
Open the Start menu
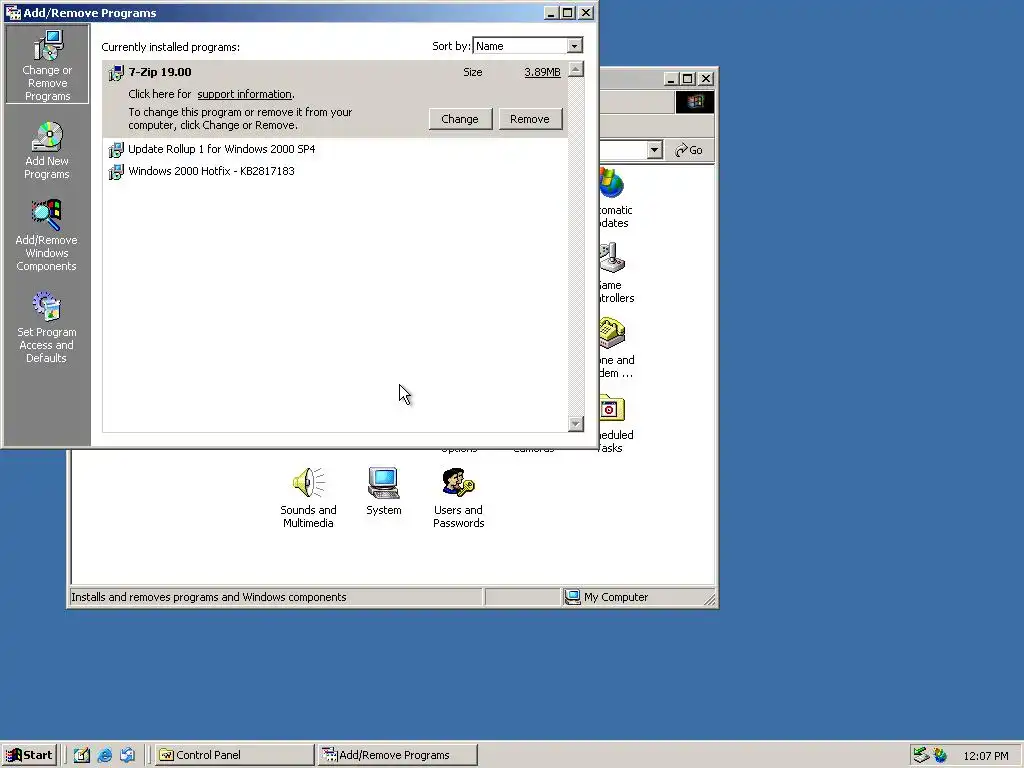click(x=29, y=755)
